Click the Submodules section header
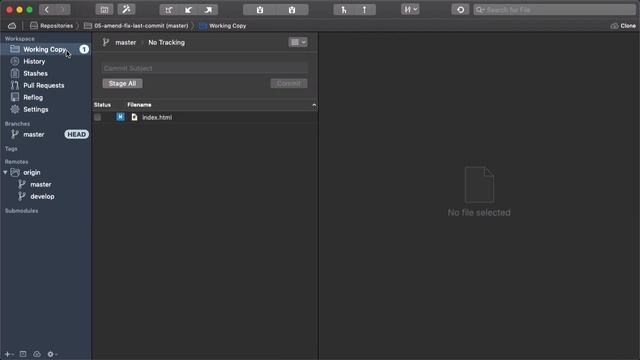 pos(22,211)
